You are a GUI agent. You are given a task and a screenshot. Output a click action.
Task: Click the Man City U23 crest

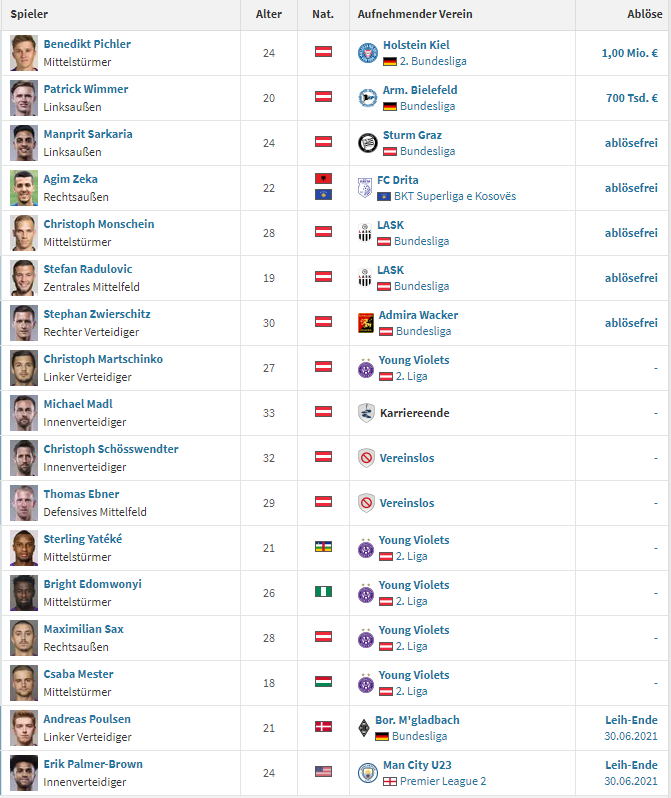coord(368,773)
